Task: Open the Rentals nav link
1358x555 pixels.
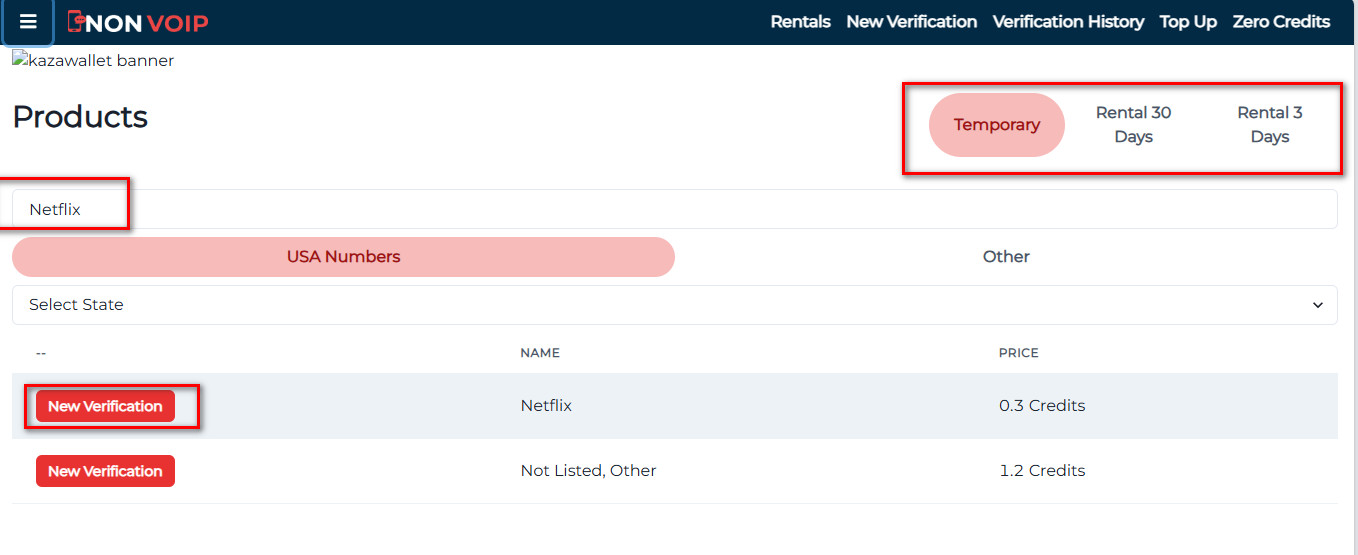Action: (800, 22)
